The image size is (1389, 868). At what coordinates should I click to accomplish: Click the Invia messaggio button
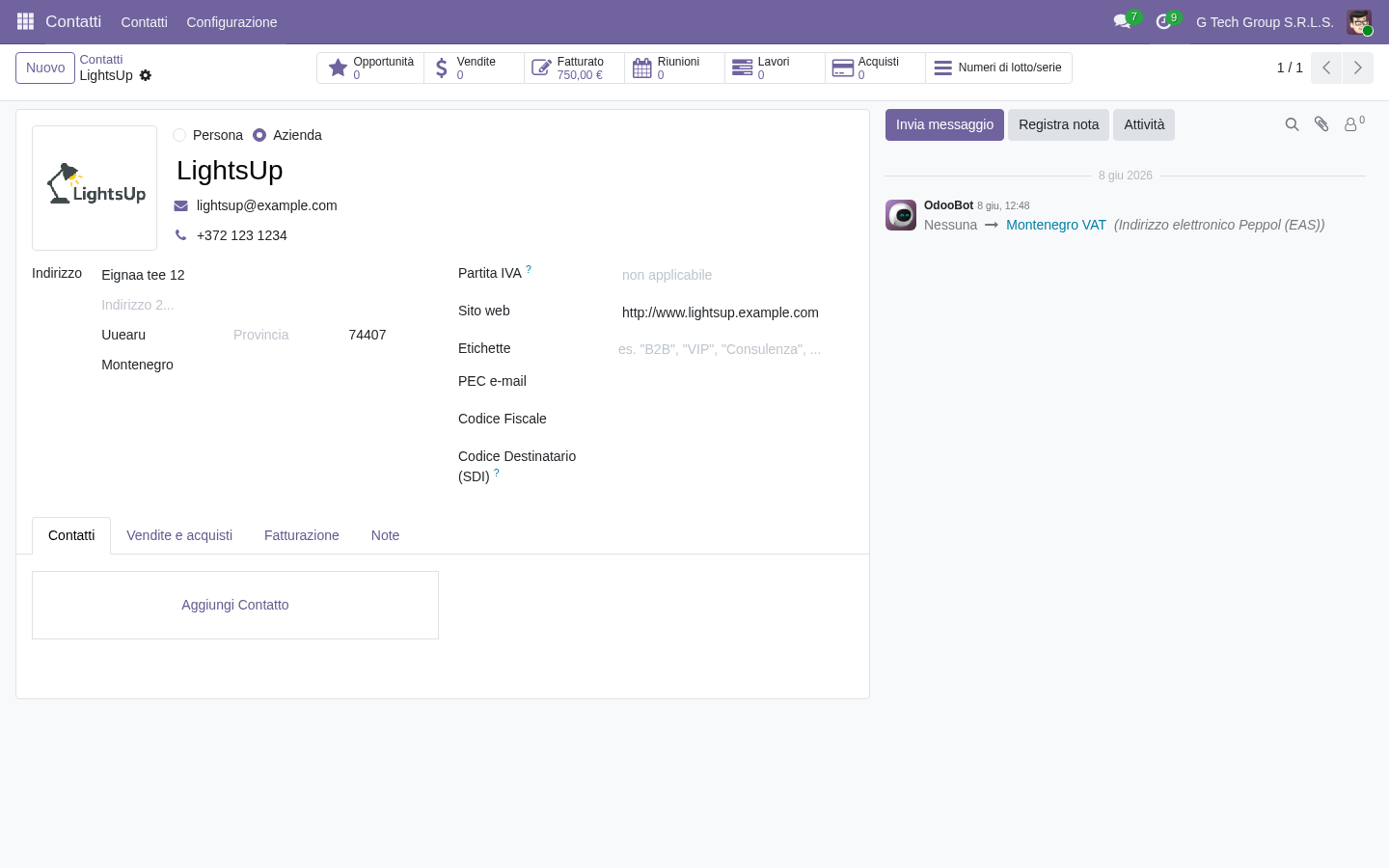coord(944,124)
